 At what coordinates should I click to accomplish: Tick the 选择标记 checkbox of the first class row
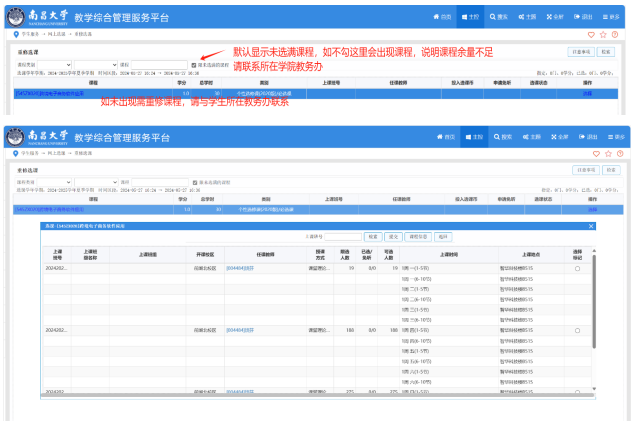(577, 269)
